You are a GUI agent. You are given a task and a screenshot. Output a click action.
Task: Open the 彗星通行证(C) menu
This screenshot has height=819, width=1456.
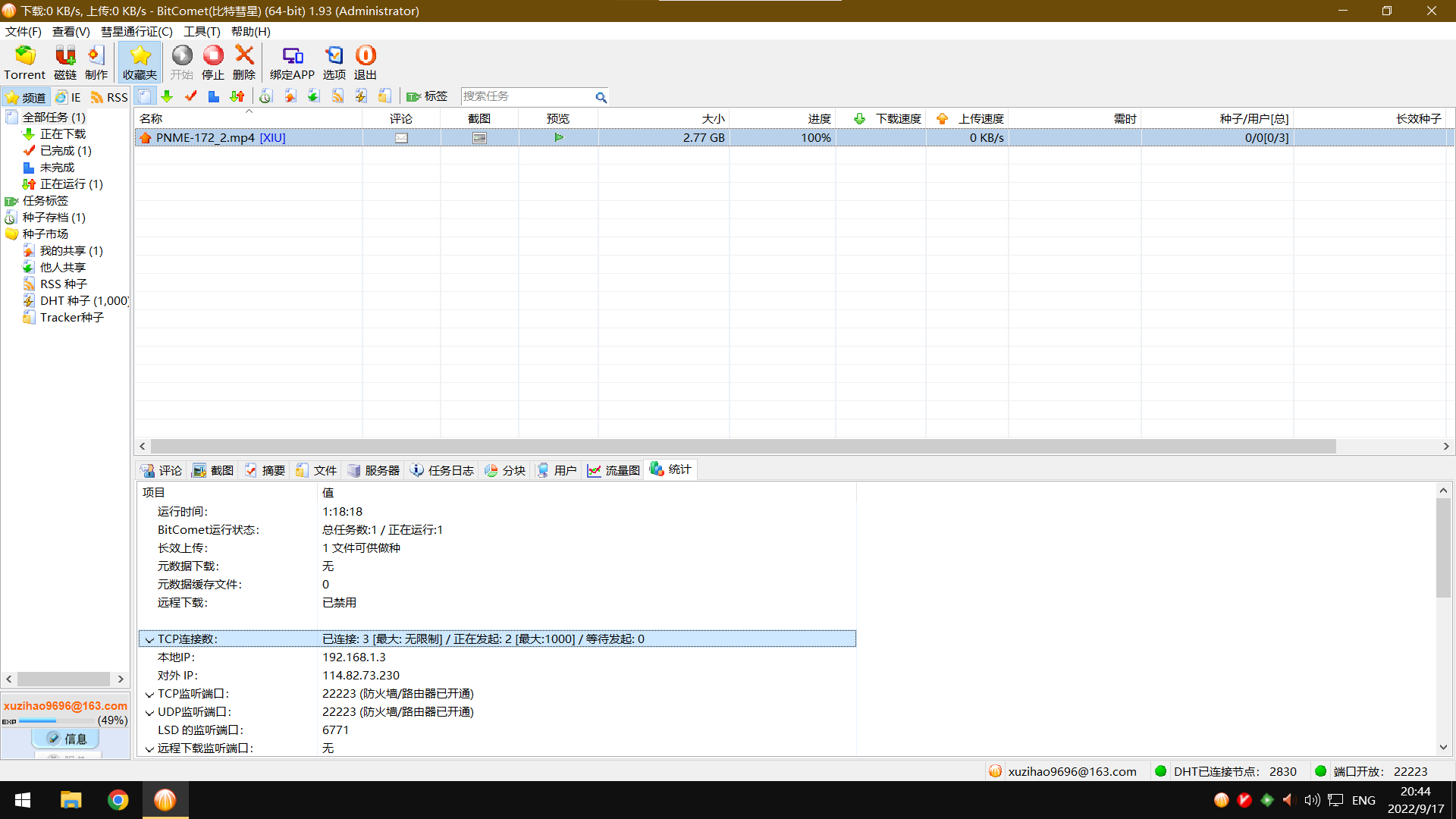point(136,31)
